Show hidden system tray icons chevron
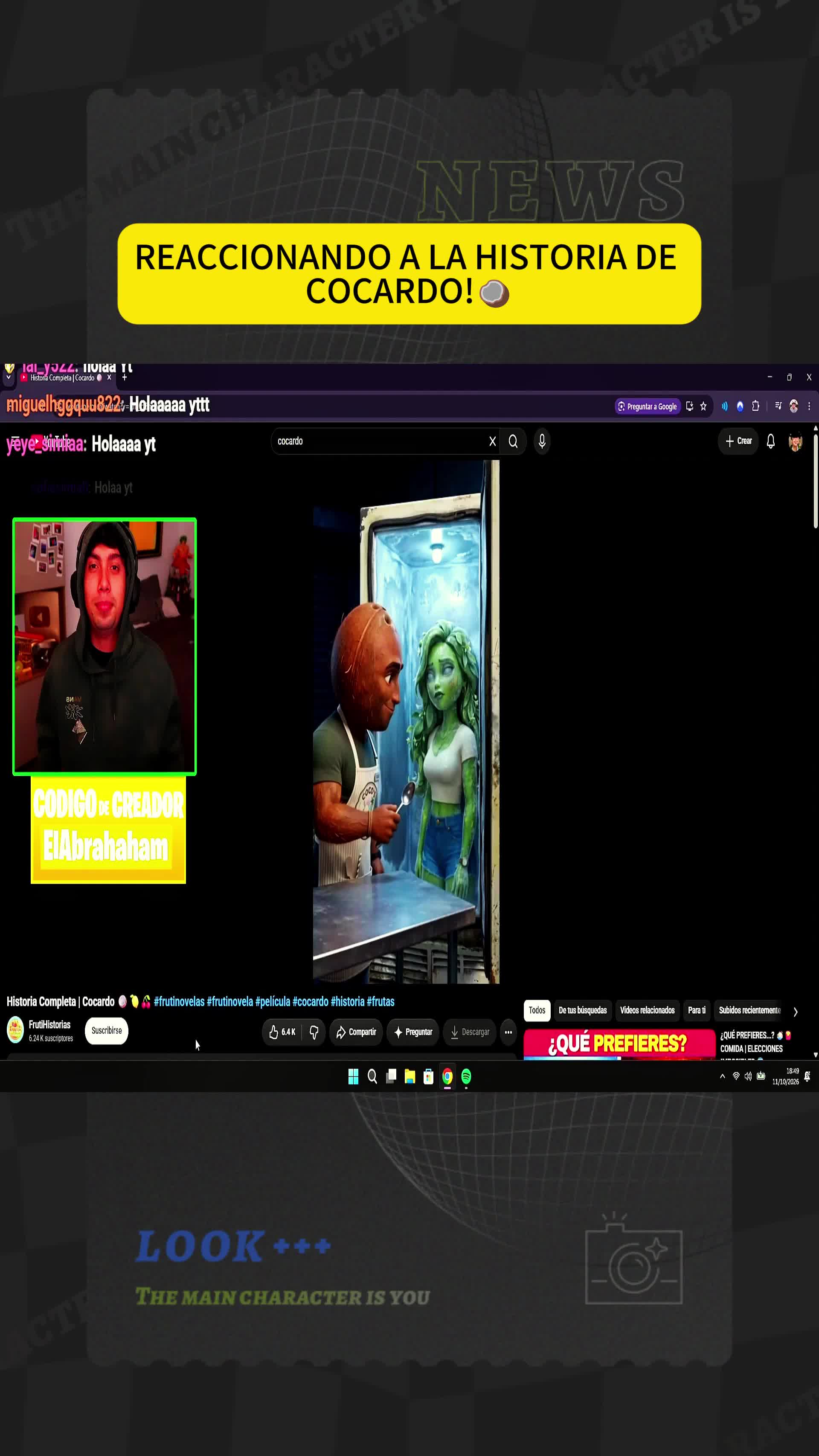 [722, 1076]
